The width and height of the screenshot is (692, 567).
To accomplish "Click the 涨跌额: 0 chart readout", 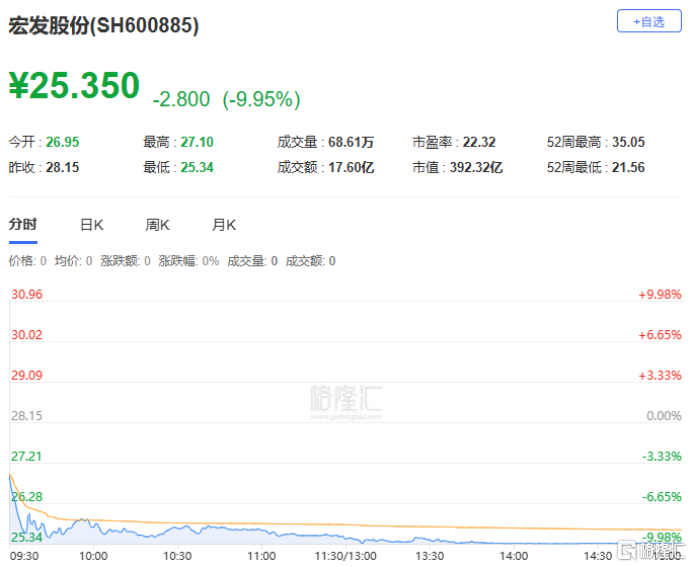I will (x=125, y=261).
